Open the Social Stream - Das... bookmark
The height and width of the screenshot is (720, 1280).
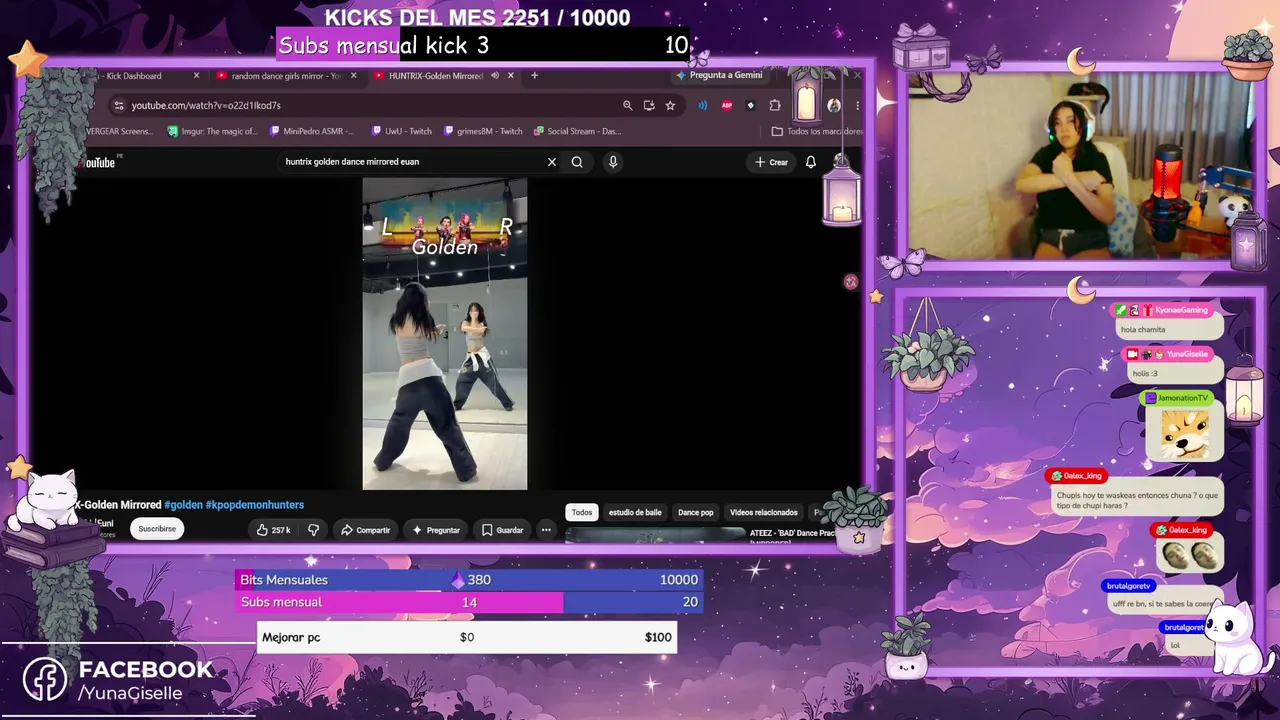(577, 131)
